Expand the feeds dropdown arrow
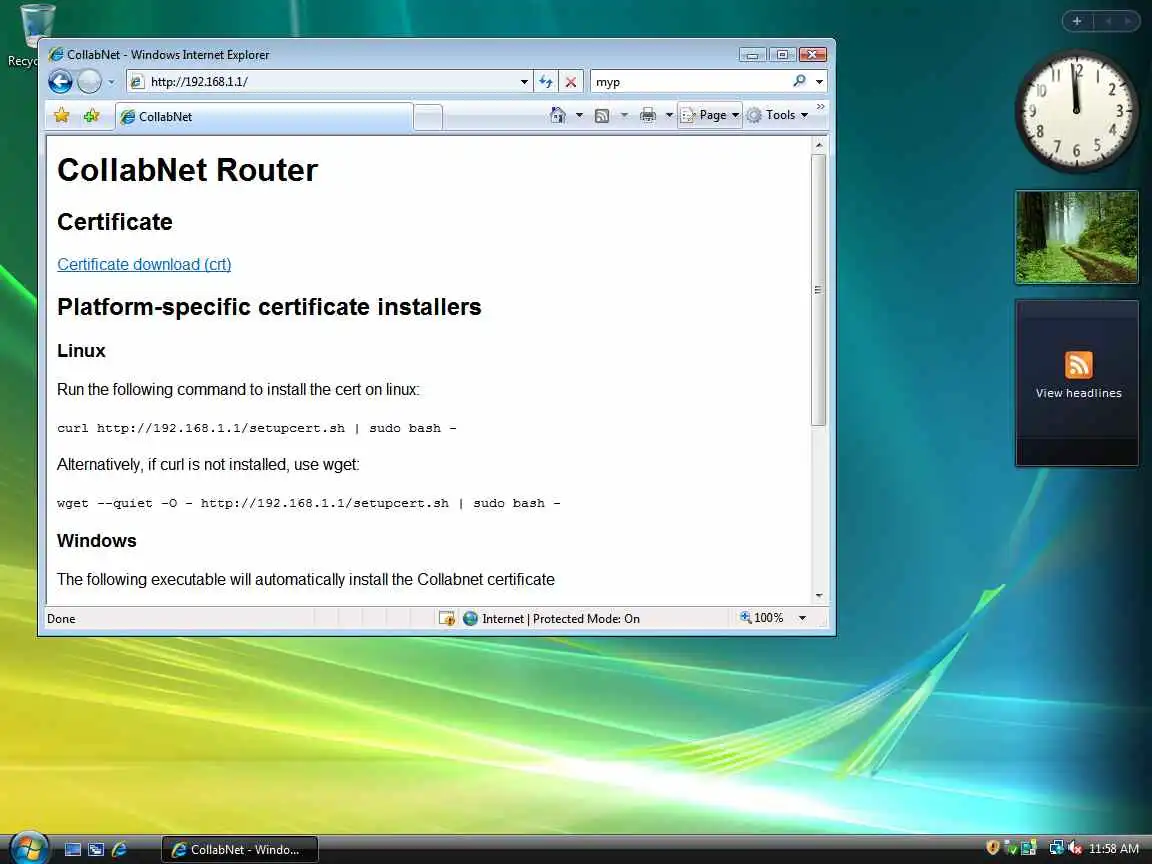 click(x=624, y=115)
